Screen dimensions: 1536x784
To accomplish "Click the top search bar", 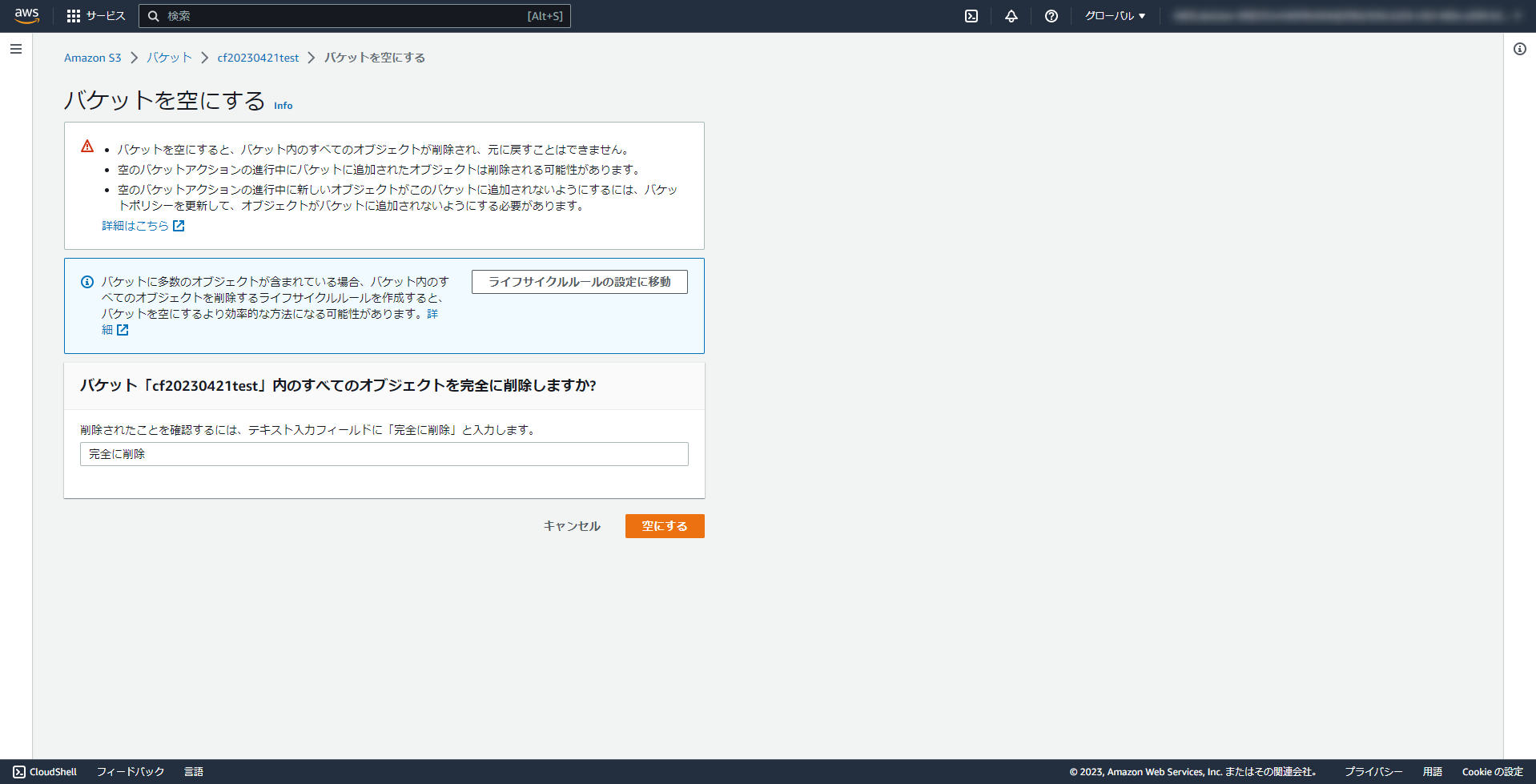I will (x=354, y=15).
